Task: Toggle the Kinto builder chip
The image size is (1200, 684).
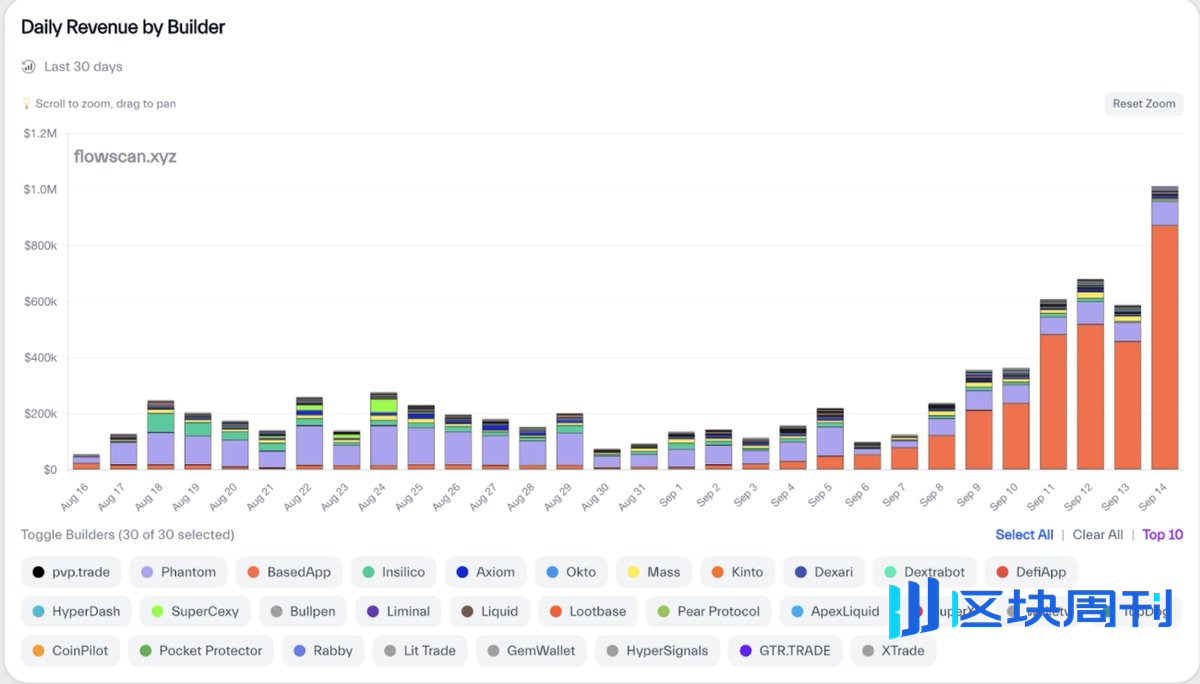Action: coord(737,572)
